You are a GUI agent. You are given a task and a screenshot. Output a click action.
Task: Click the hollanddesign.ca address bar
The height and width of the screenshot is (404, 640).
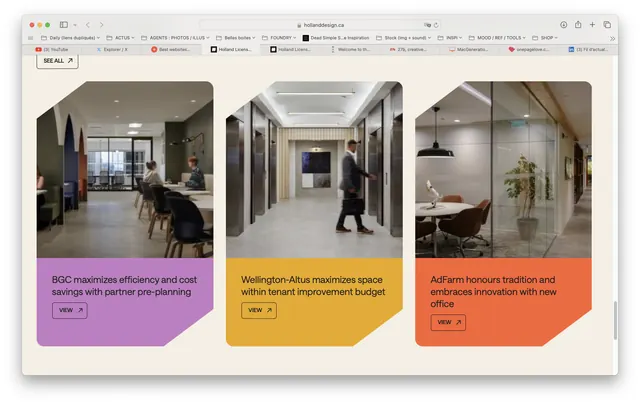(321, 25)
